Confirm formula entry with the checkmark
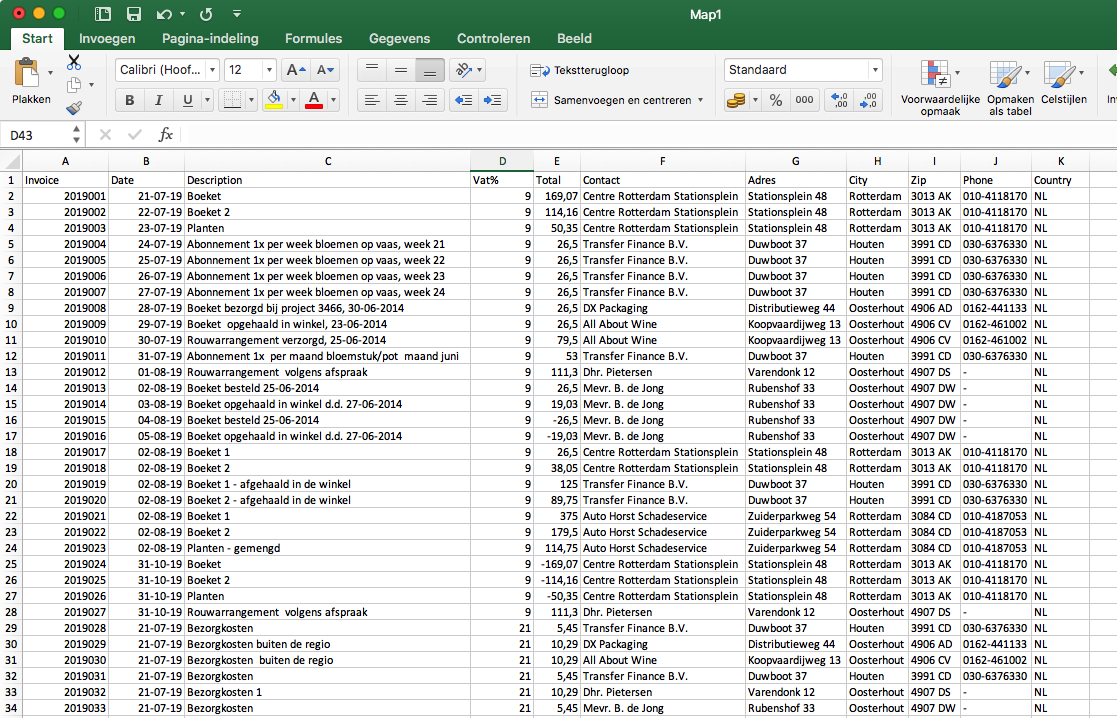Image resolution: width=1117 pixels, height=718 pixels. click(135, 135)
